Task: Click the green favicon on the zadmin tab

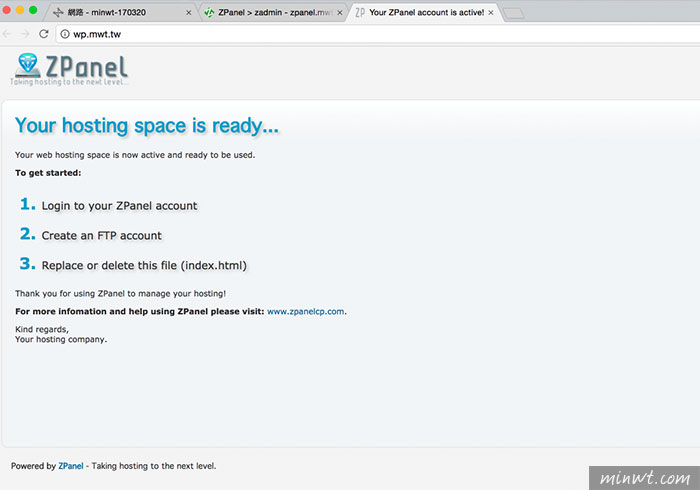Action: 209,12
